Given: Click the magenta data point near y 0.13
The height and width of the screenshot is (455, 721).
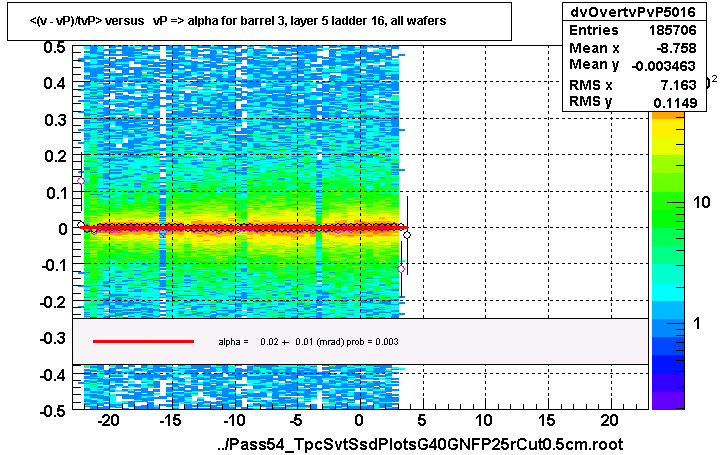Looking at the screenshot, I should [81, 181].
